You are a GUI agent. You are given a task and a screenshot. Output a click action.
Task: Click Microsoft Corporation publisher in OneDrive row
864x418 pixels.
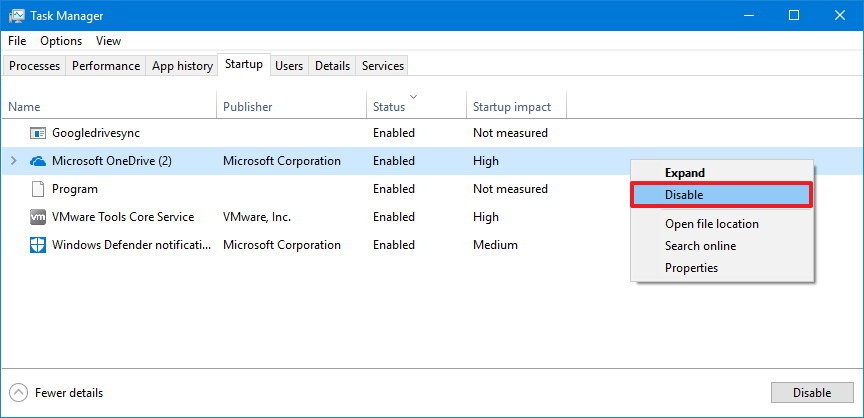coord(282,161)
